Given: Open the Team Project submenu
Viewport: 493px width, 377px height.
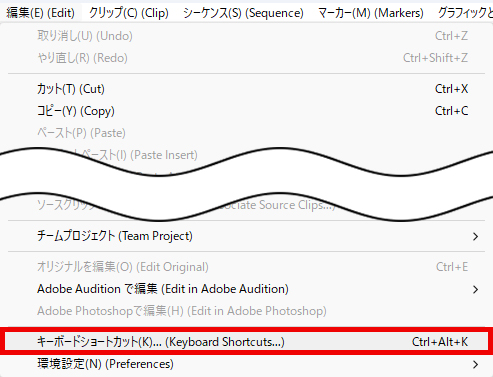Looking at the screenshot, I should (247, 236).
